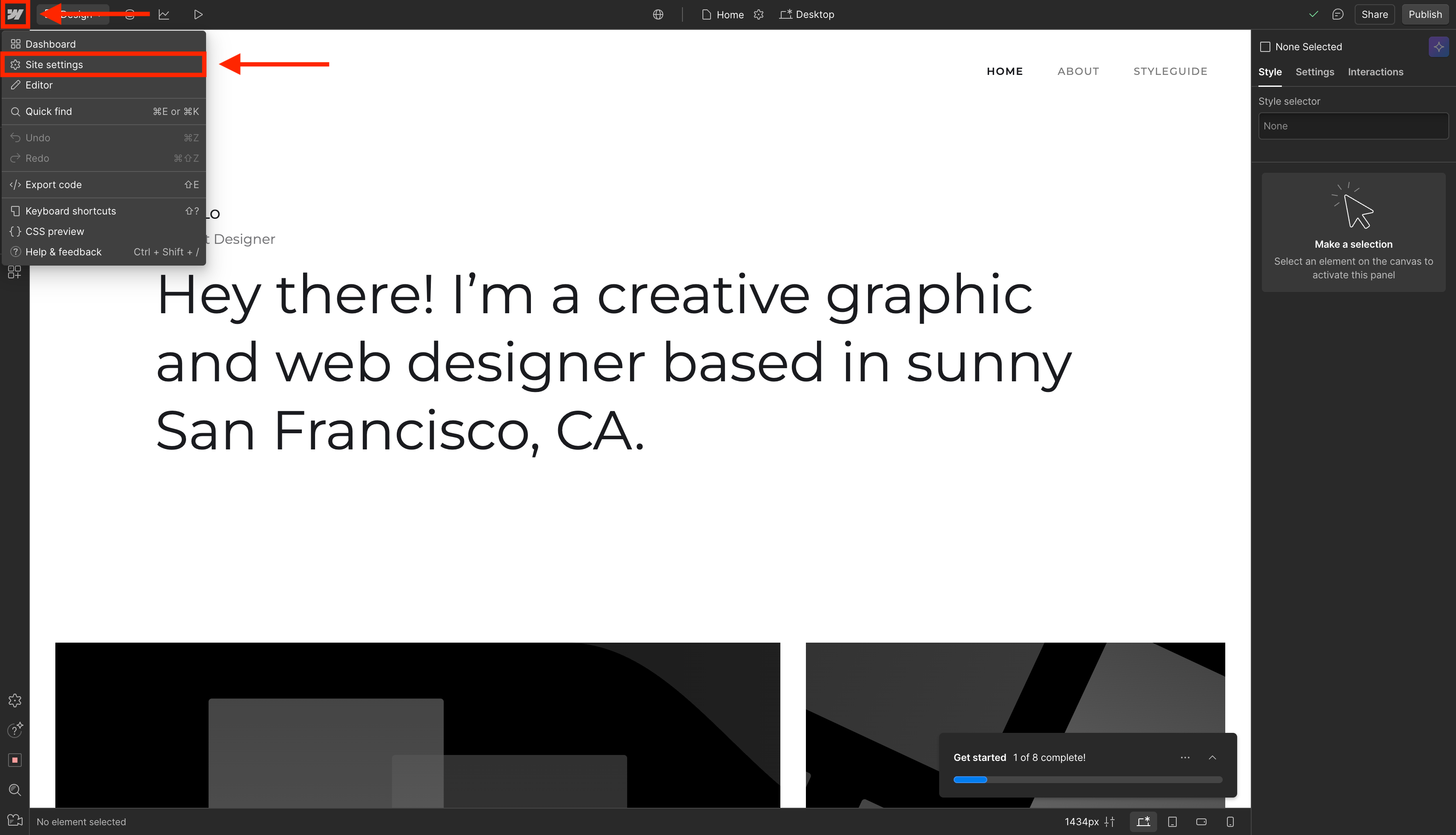The image size is (1456, 835).
Task: Collapse the Get started panel with the chevron
Action: 1212,757
